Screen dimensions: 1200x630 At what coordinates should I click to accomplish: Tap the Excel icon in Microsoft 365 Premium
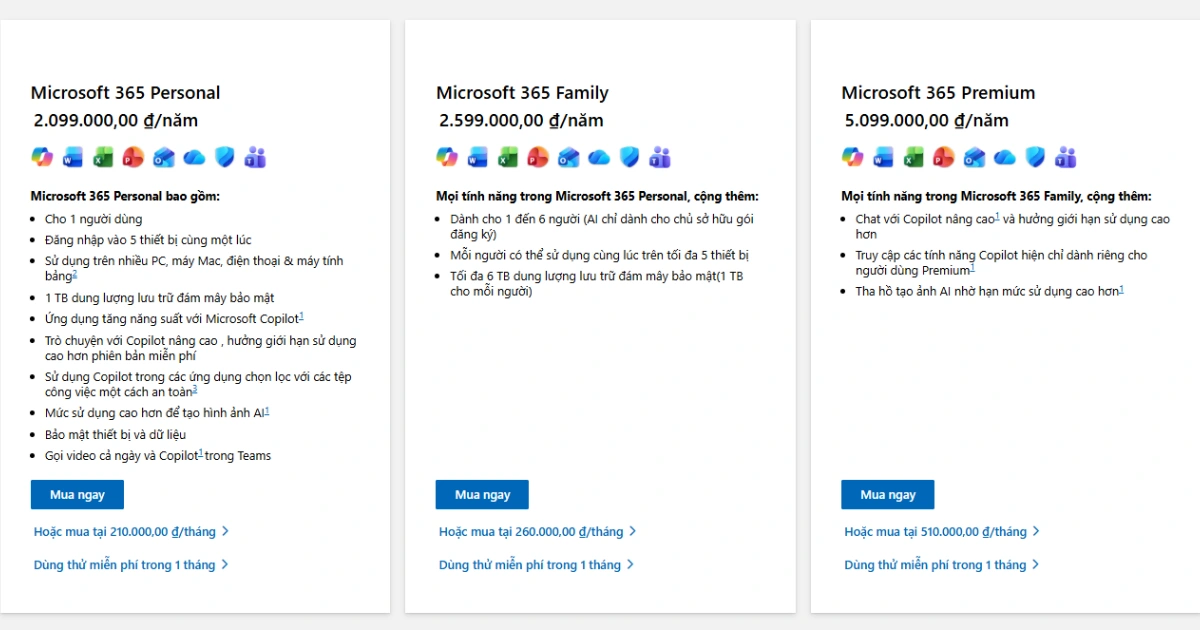(x=914, y=157)
